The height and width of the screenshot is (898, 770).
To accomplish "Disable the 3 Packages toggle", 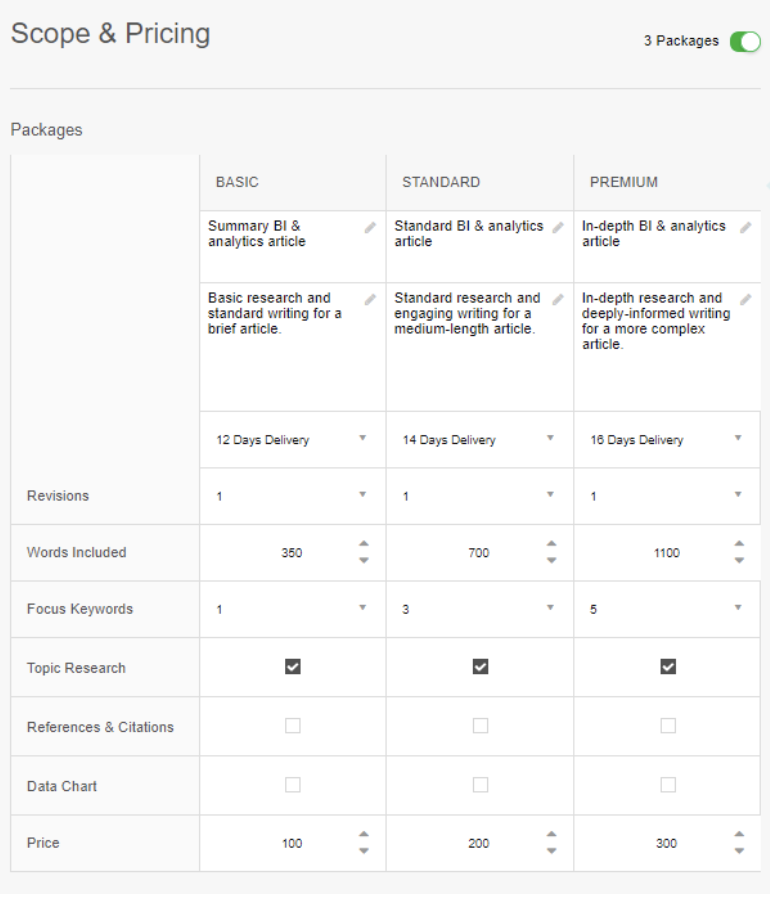I will tap(743, 41).
